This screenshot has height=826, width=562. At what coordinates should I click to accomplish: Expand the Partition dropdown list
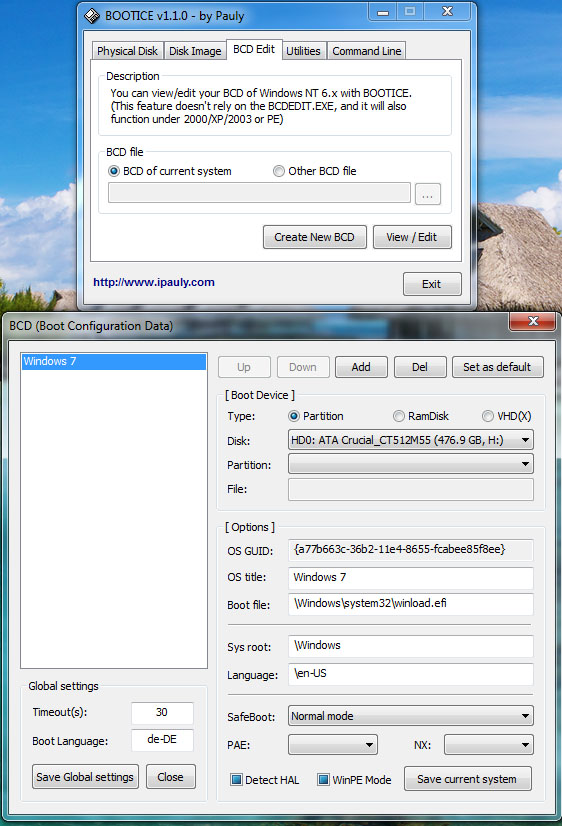click(x=411, y=464)
